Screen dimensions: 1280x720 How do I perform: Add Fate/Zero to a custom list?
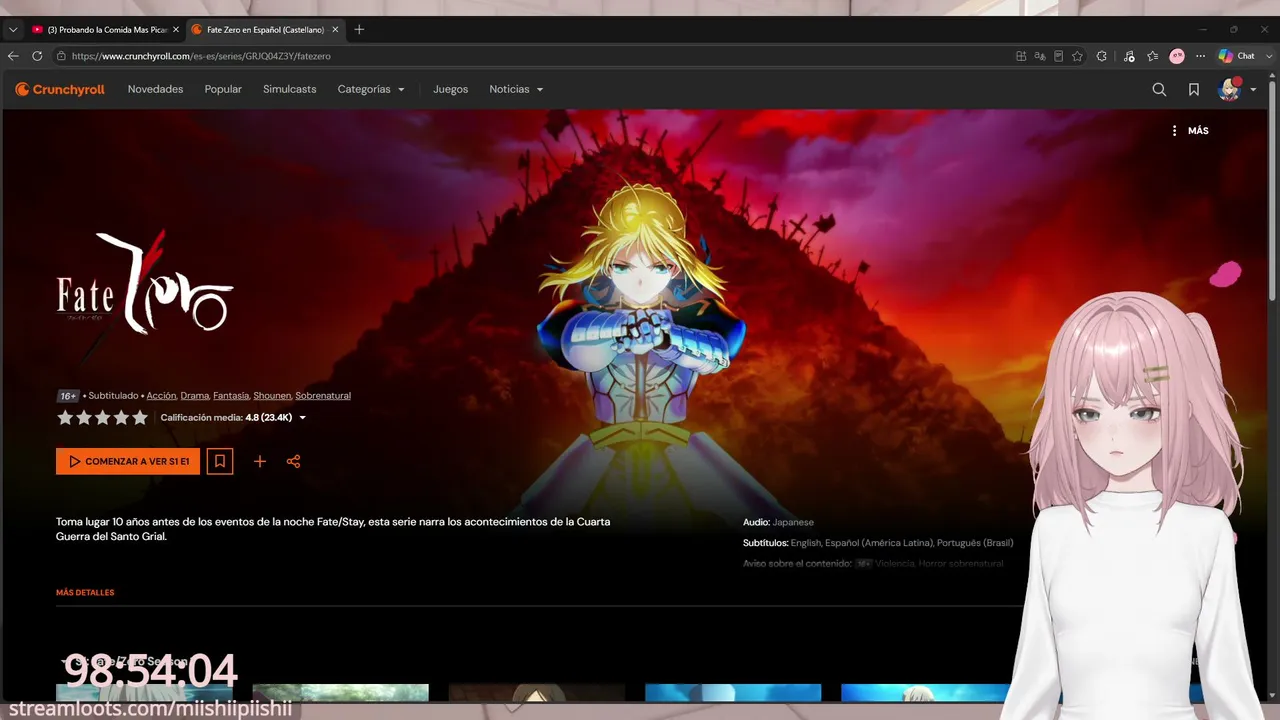[260, 461]
